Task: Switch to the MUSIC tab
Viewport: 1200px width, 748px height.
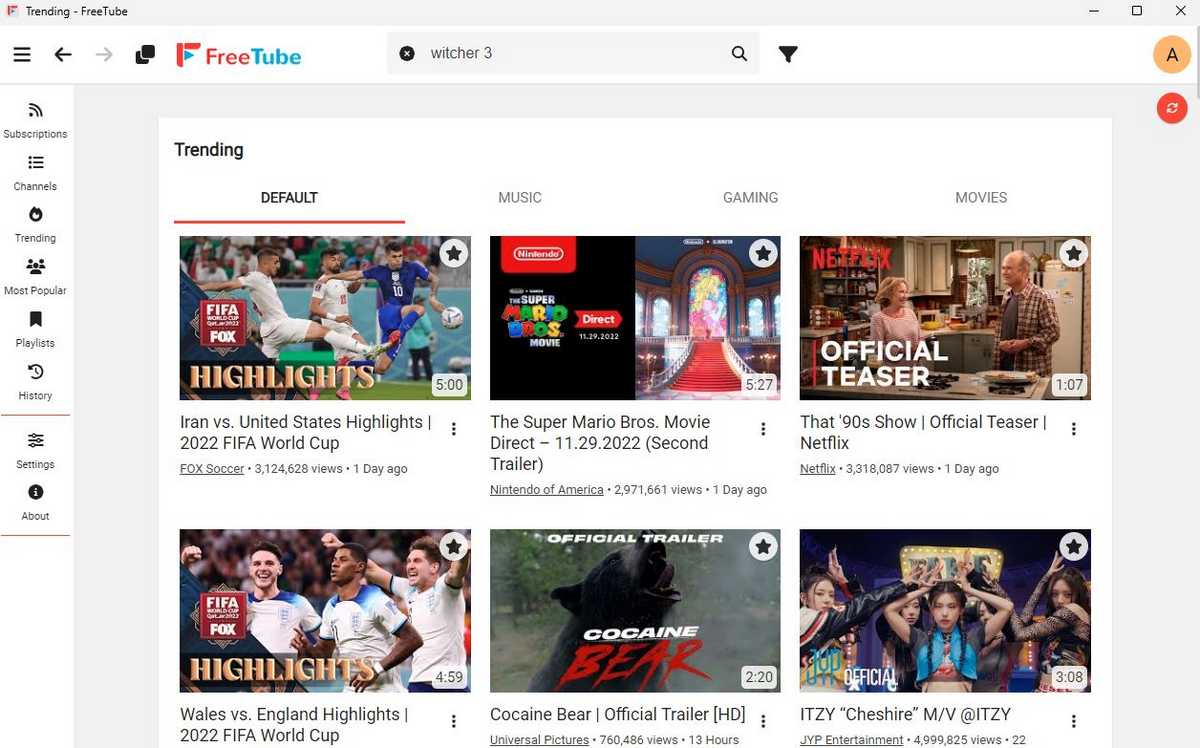Action: click(520, 198)
